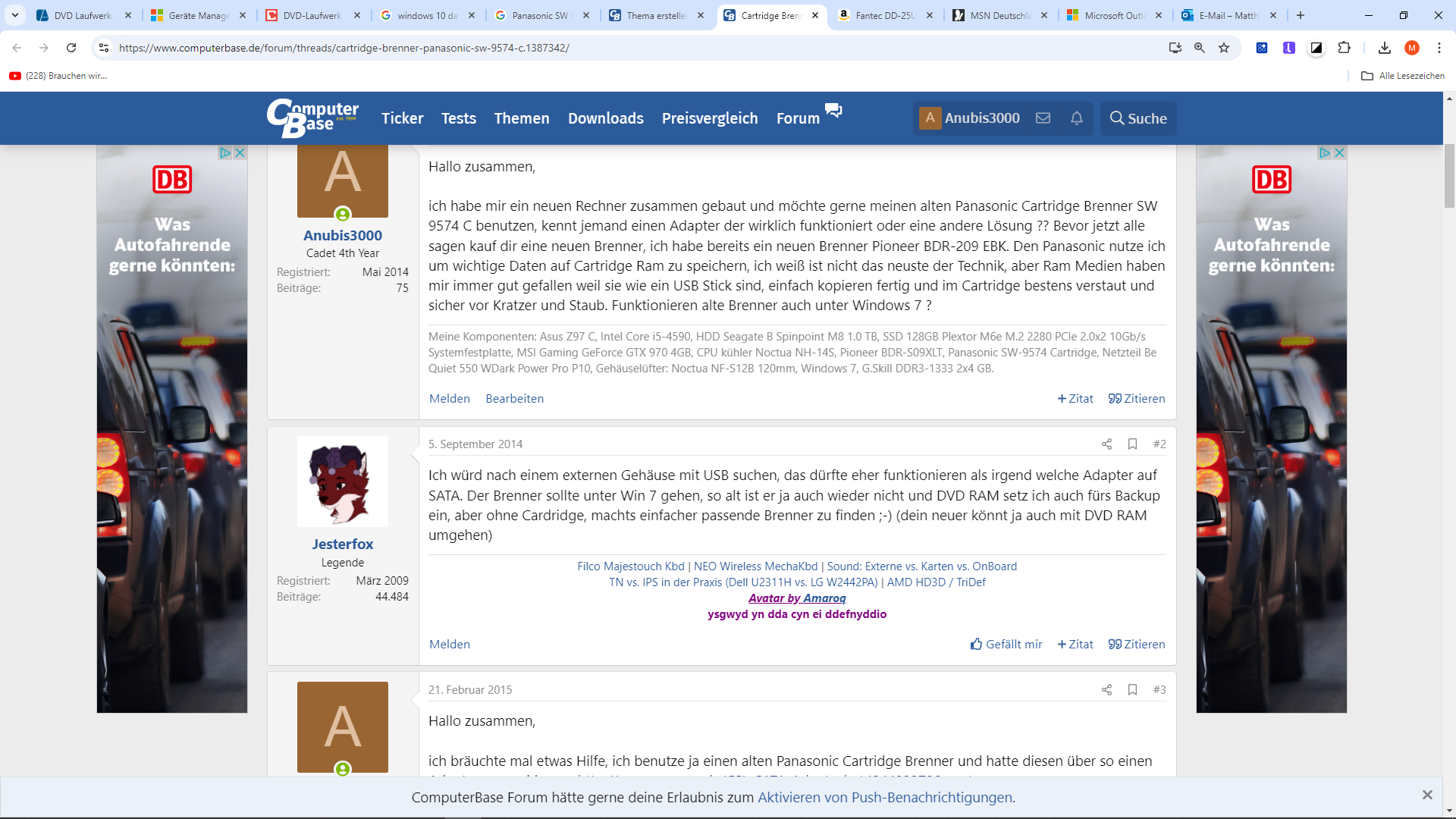The height and width of the screenshot is (819, 1456).
Task: Open the Anubis3000 account menu
Action: [969, 118]
